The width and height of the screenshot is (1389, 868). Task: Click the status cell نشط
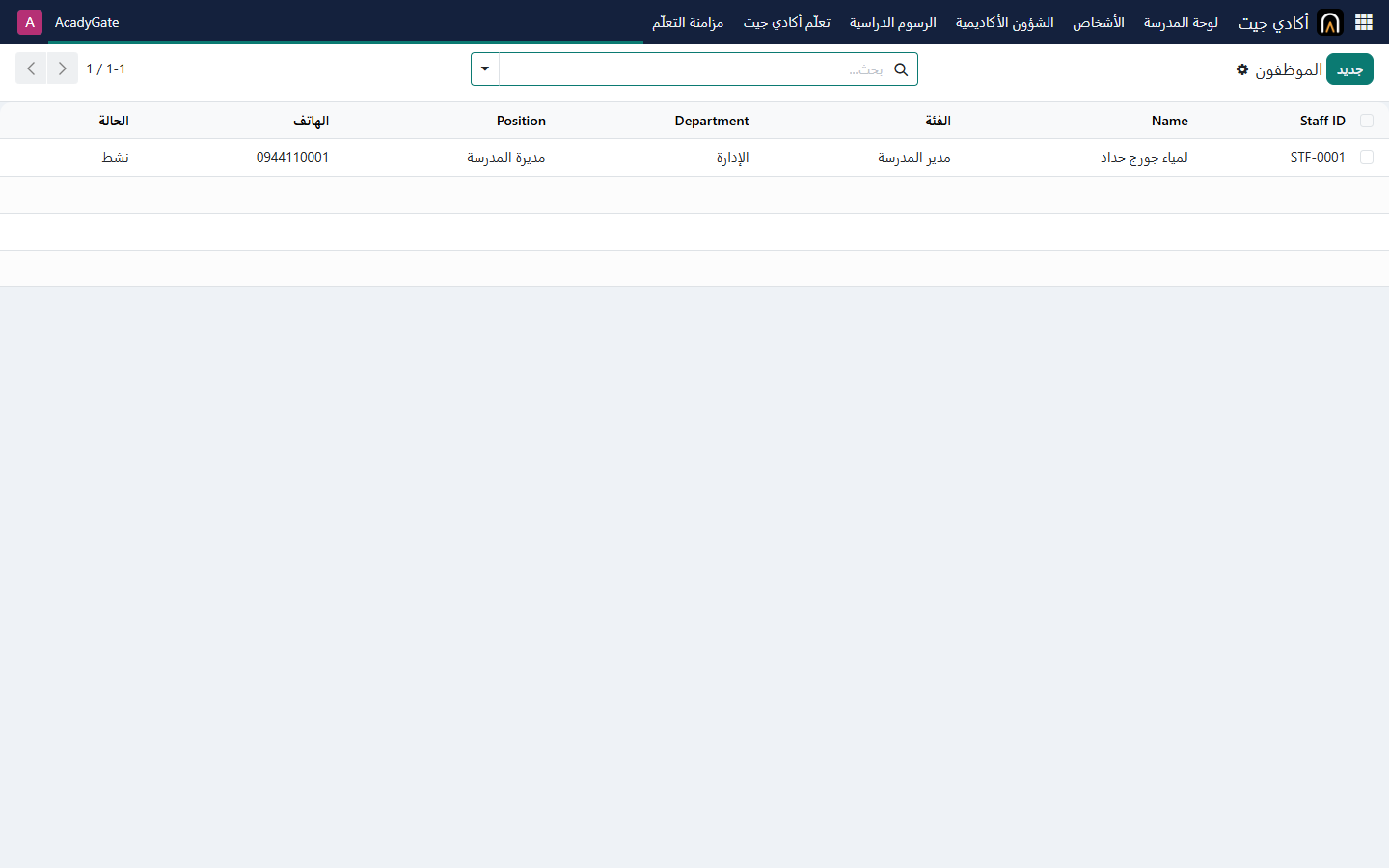(115, 157)
